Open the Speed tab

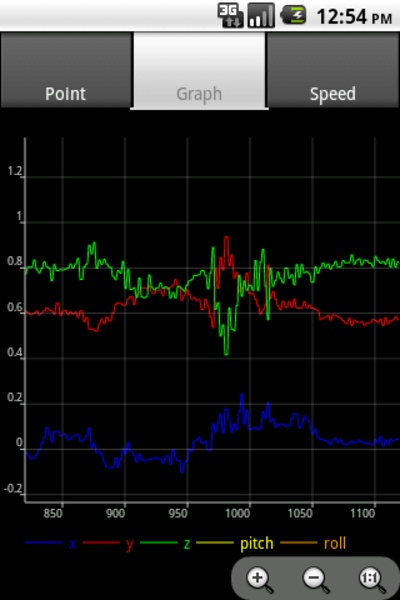coord(333,70)
